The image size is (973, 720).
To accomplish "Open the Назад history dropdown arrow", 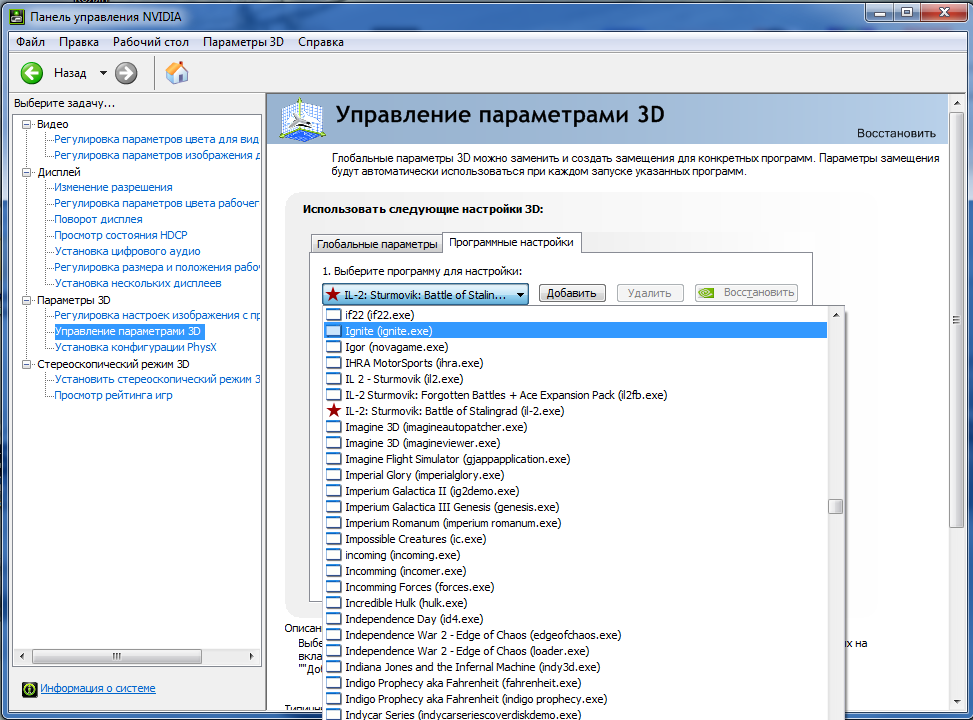I will (103, 73).
